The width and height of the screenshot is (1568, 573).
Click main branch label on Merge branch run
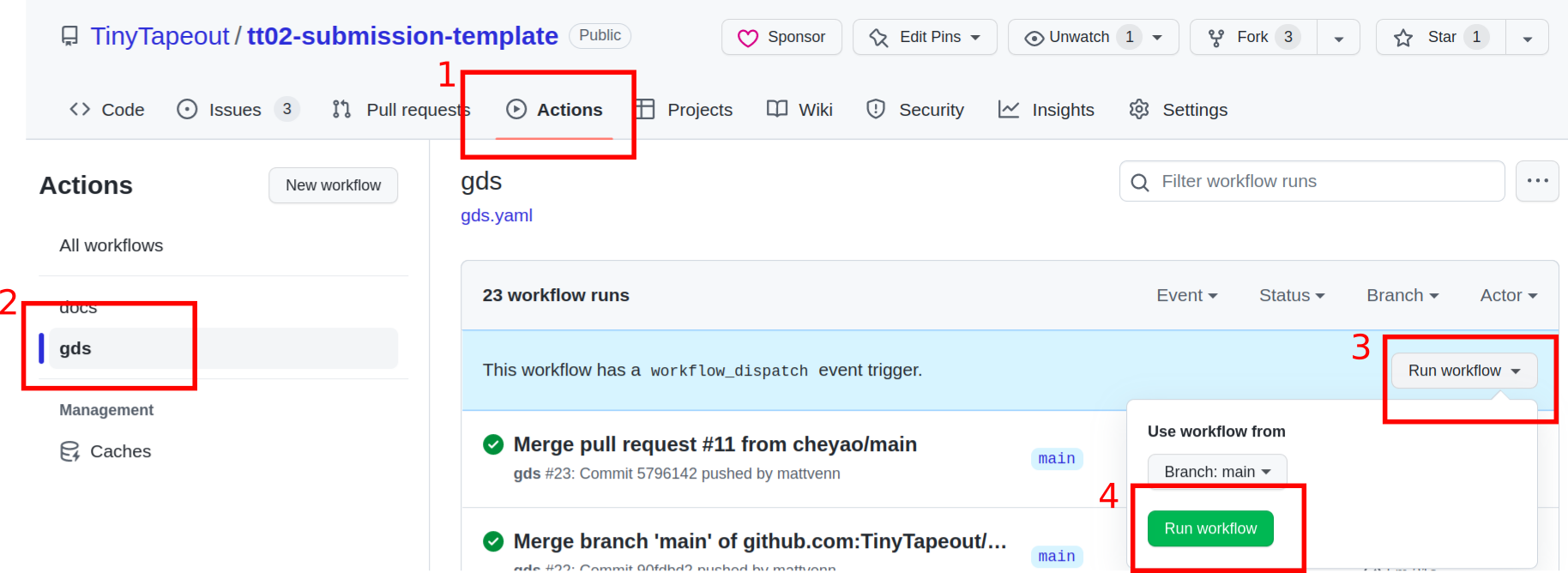1057,557
